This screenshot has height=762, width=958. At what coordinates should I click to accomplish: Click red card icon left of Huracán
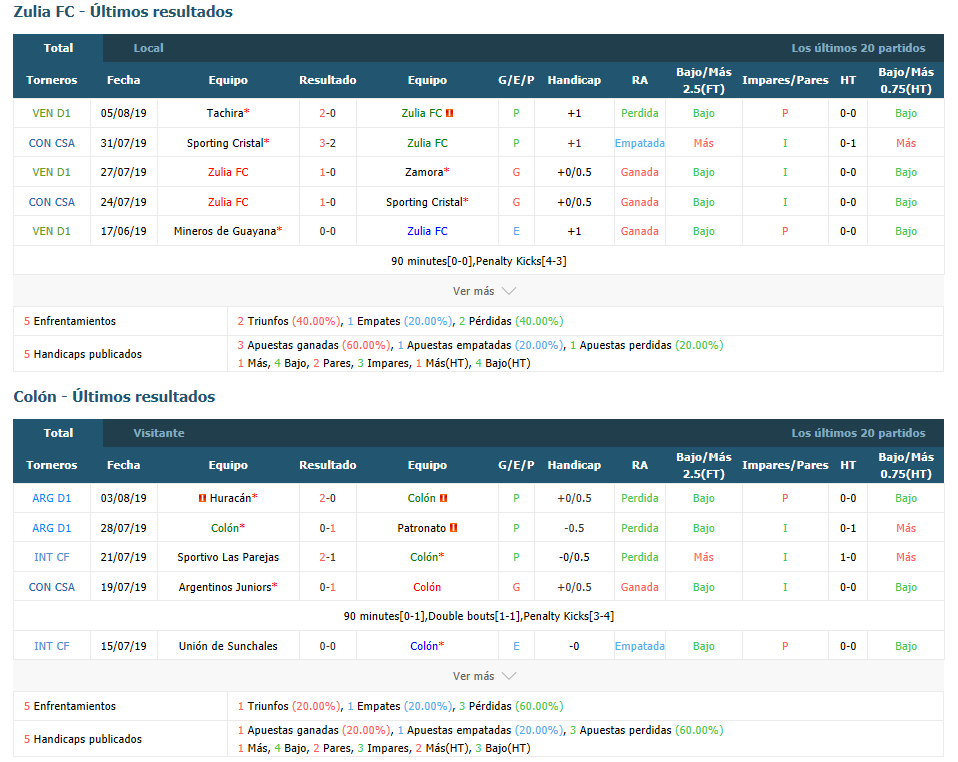(202, 498)
